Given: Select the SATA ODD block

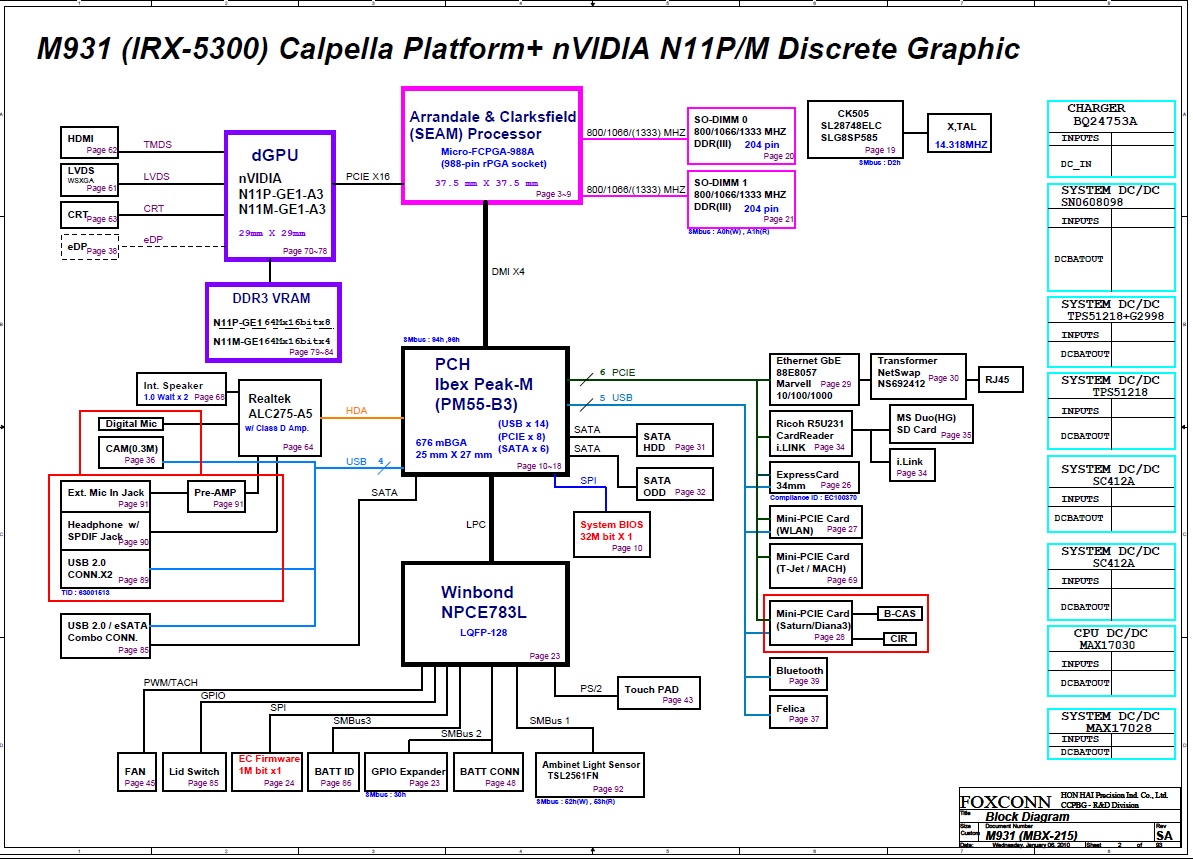Looking at the screenshot, I should click(x=674, y=485).
